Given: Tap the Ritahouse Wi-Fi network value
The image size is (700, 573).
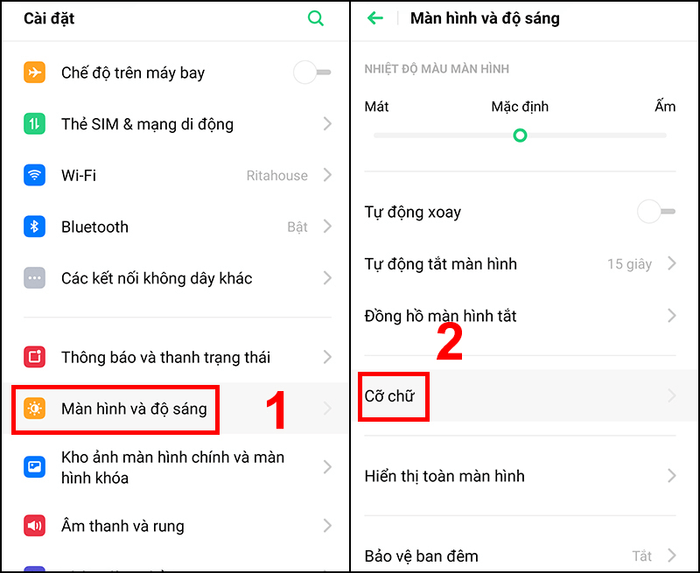Looking at the screenshot, I should coord(277,175).
